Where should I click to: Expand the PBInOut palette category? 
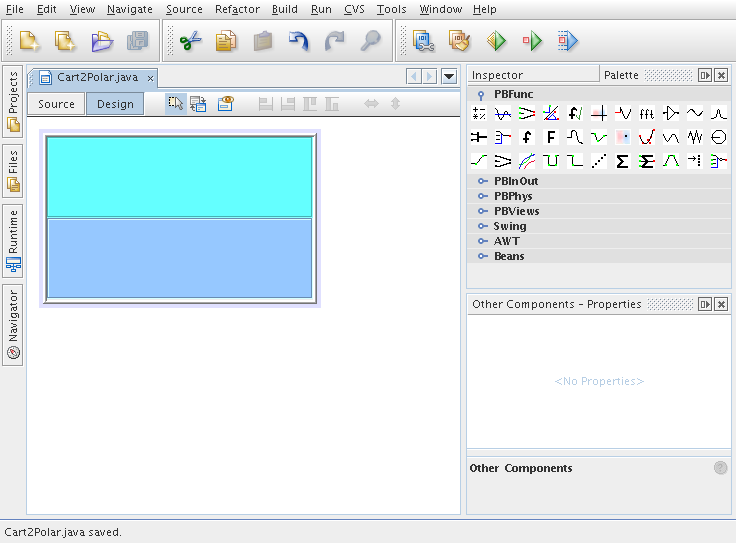516,181
